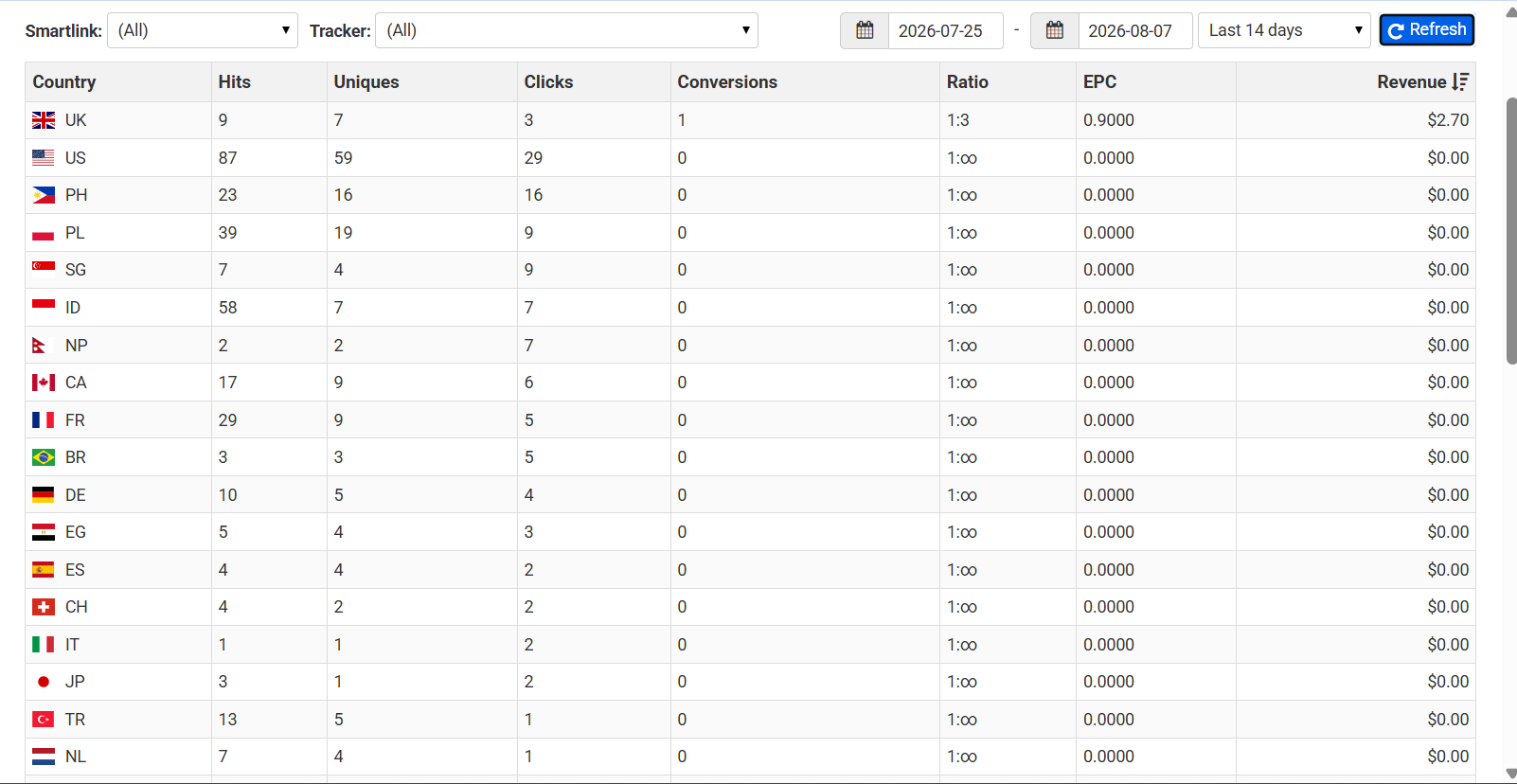Click the Nepal flag icon
The width and height of the screenshot is (1517, 784).
point(39,346)
